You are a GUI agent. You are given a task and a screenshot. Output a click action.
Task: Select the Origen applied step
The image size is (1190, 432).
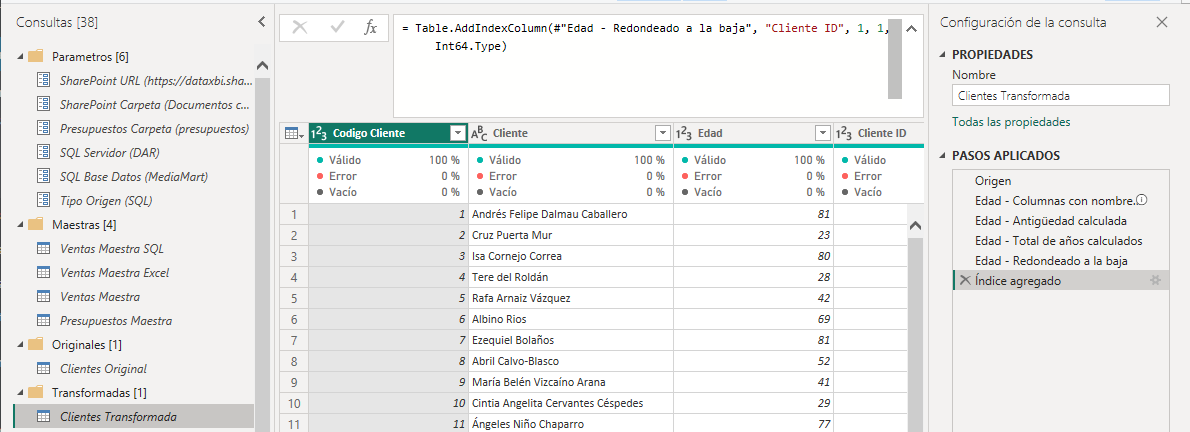click(992, 181)
